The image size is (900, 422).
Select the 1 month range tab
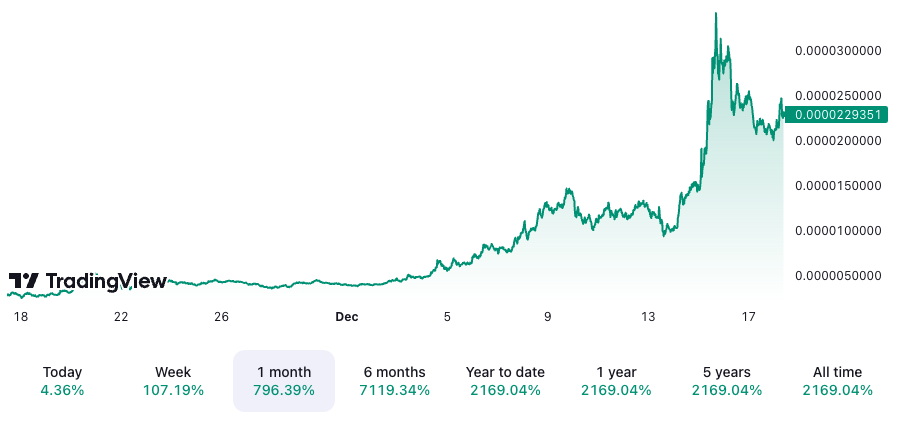[284, 381]
